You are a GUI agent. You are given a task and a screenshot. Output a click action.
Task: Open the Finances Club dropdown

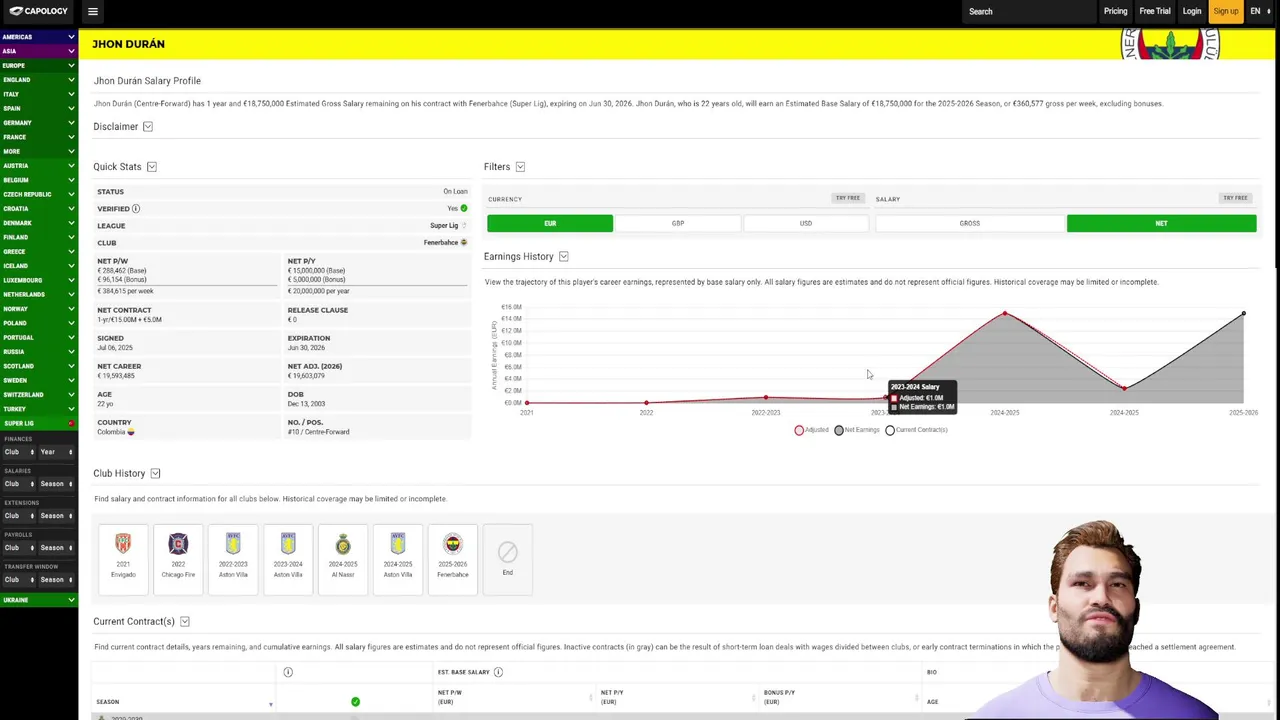[19, 452]
